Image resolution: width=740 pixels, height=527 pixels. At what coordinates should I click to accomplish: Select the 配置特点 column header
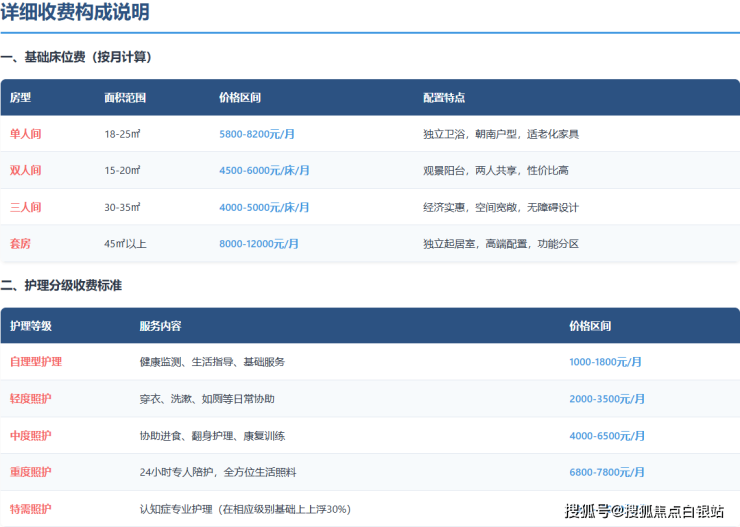tap(443, 98)
